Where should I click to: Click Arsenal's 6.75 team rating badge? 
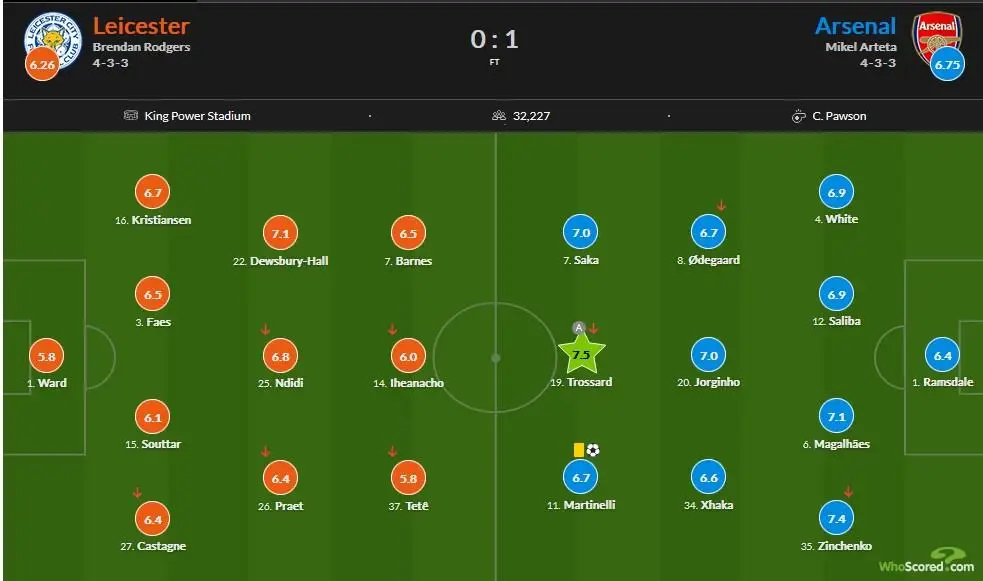pos(947,65)
